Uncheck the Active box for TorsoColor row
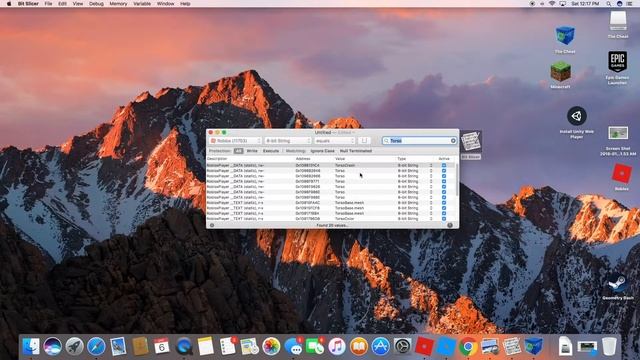 pos(444,218)
